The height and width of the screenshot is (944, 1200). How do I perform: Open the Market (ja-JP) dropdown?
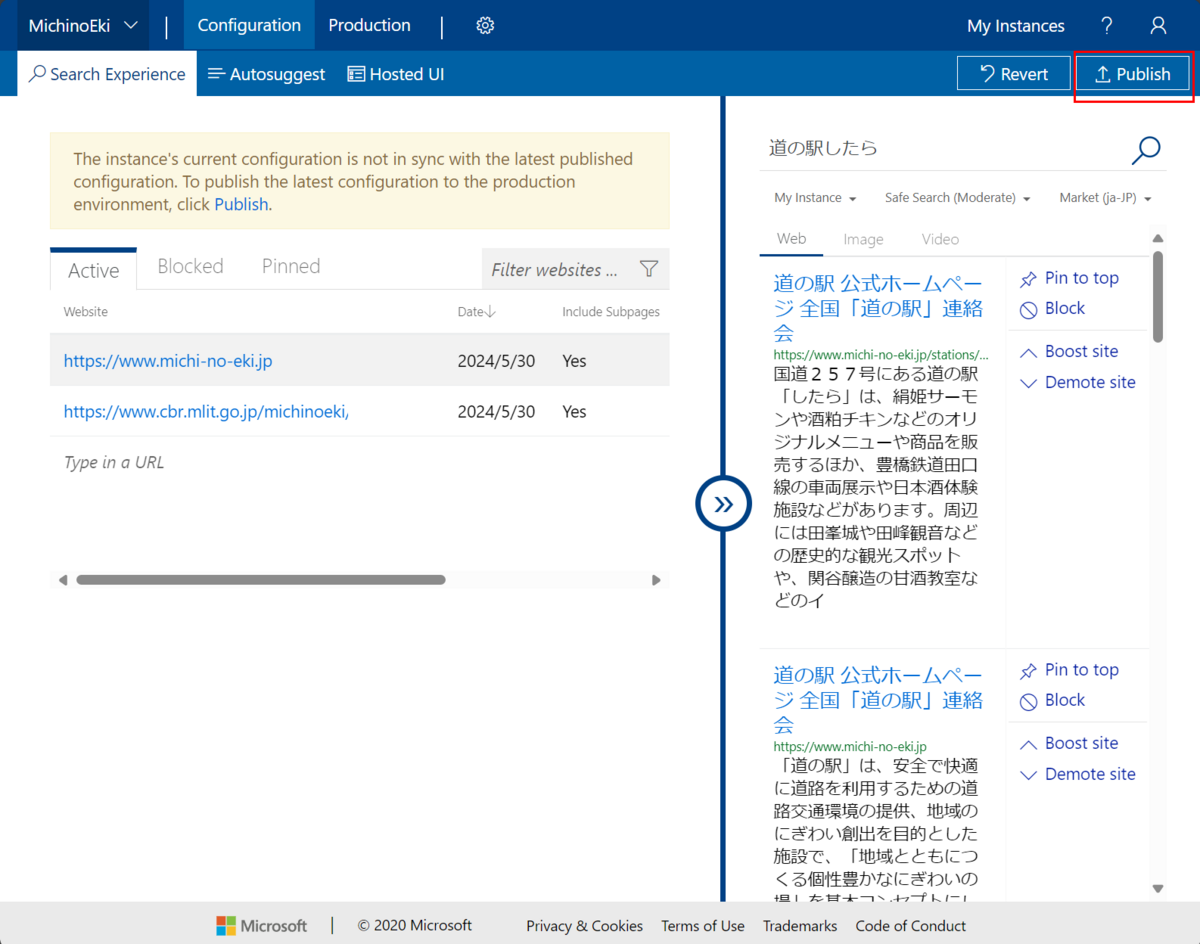1105,198
